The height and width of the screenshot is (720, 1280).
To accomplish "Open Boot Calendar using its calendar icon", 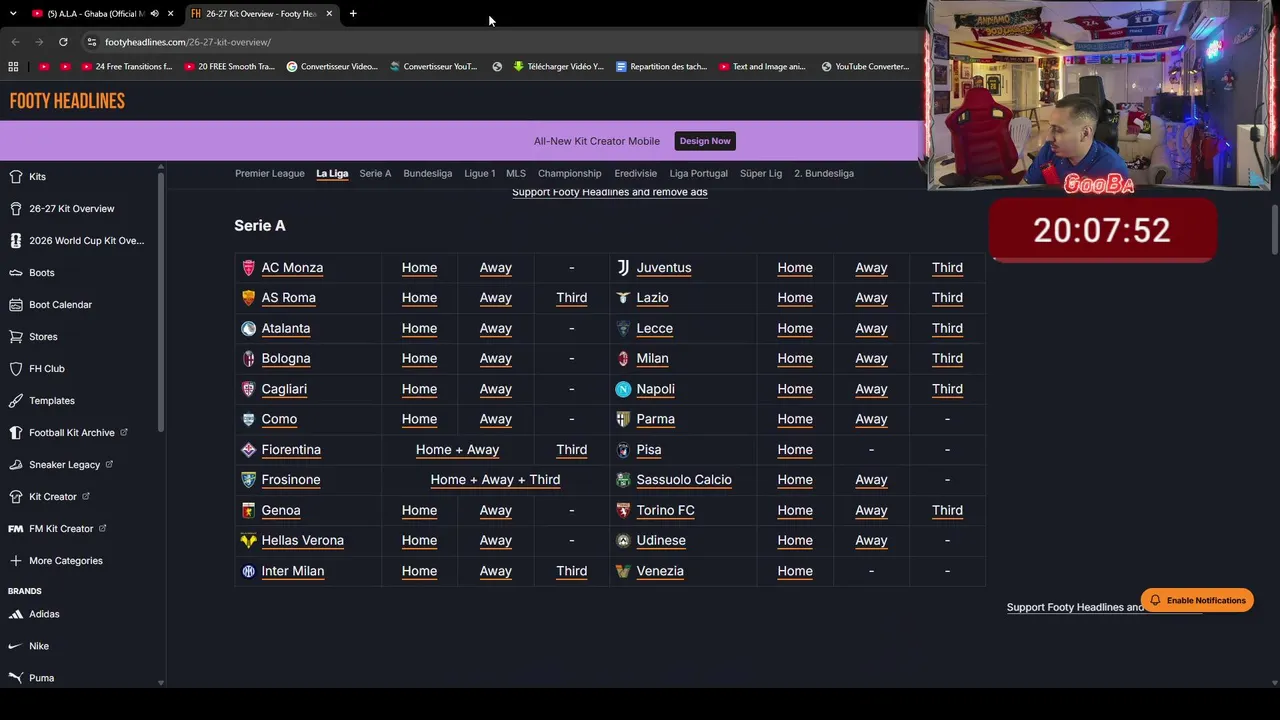I will (x=15, y=305).
